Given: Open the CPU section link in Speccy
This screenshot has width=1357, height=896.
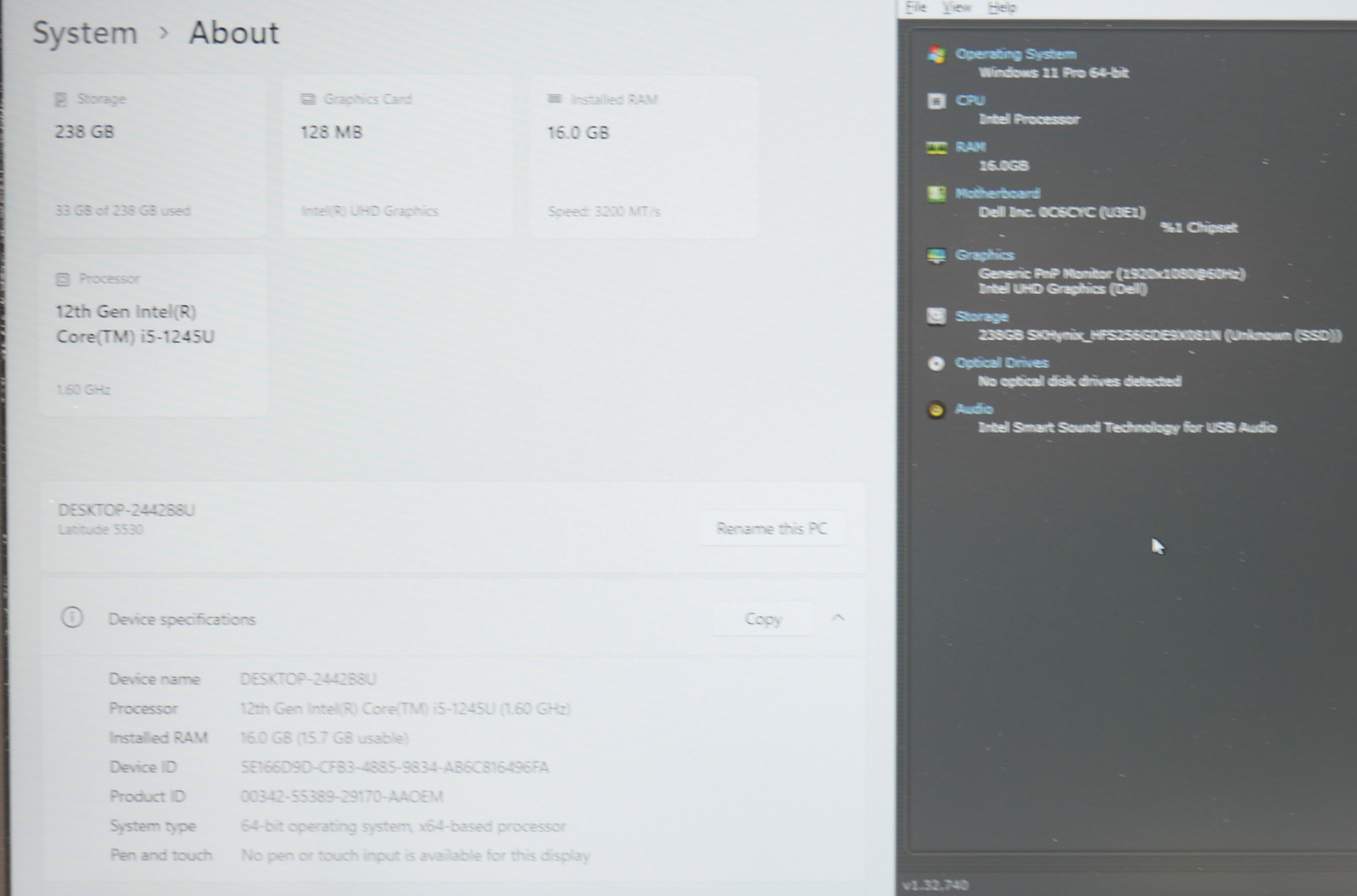Looking at the screenshot, I should pos(970,100).
